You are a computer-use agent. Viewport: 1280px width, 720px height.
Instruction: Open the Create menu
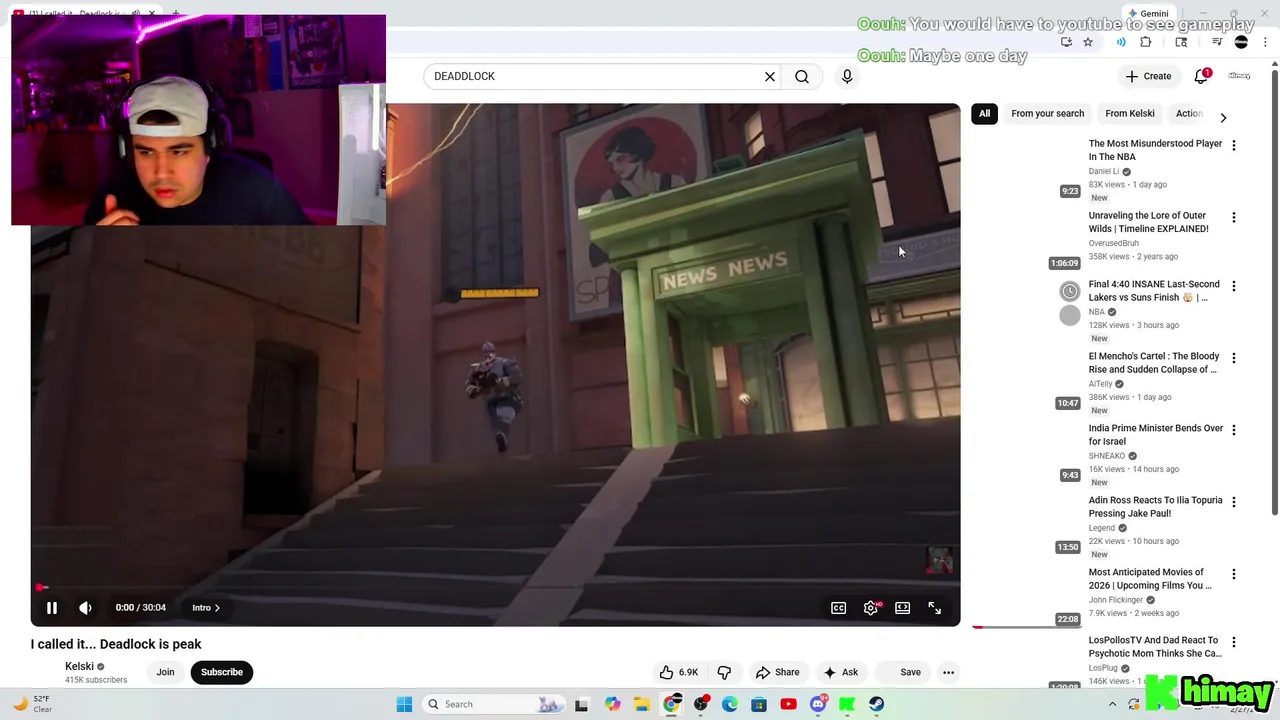pos(1147,76)
